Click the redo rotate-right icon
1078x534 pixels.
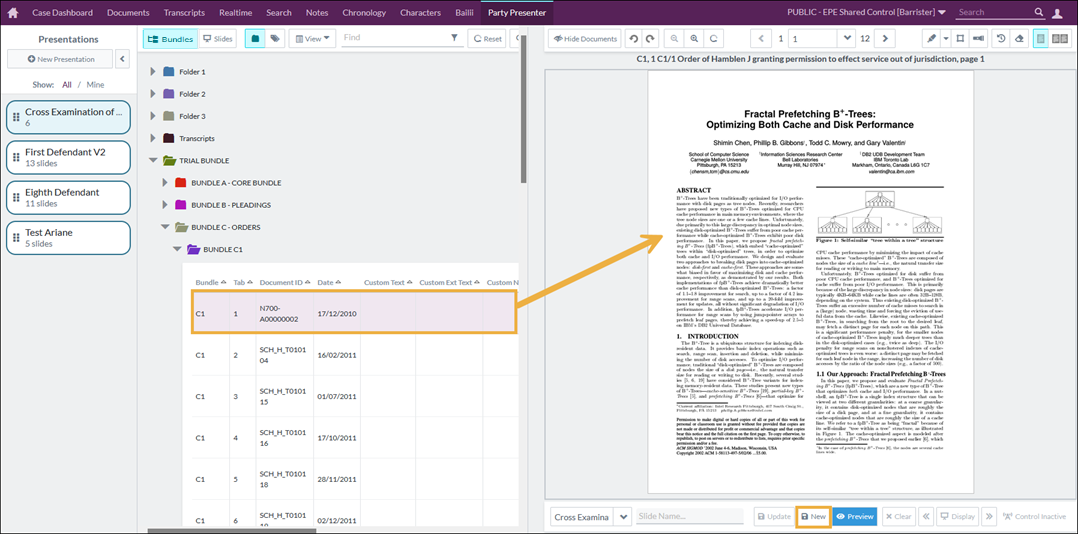(x=650, y=38)
